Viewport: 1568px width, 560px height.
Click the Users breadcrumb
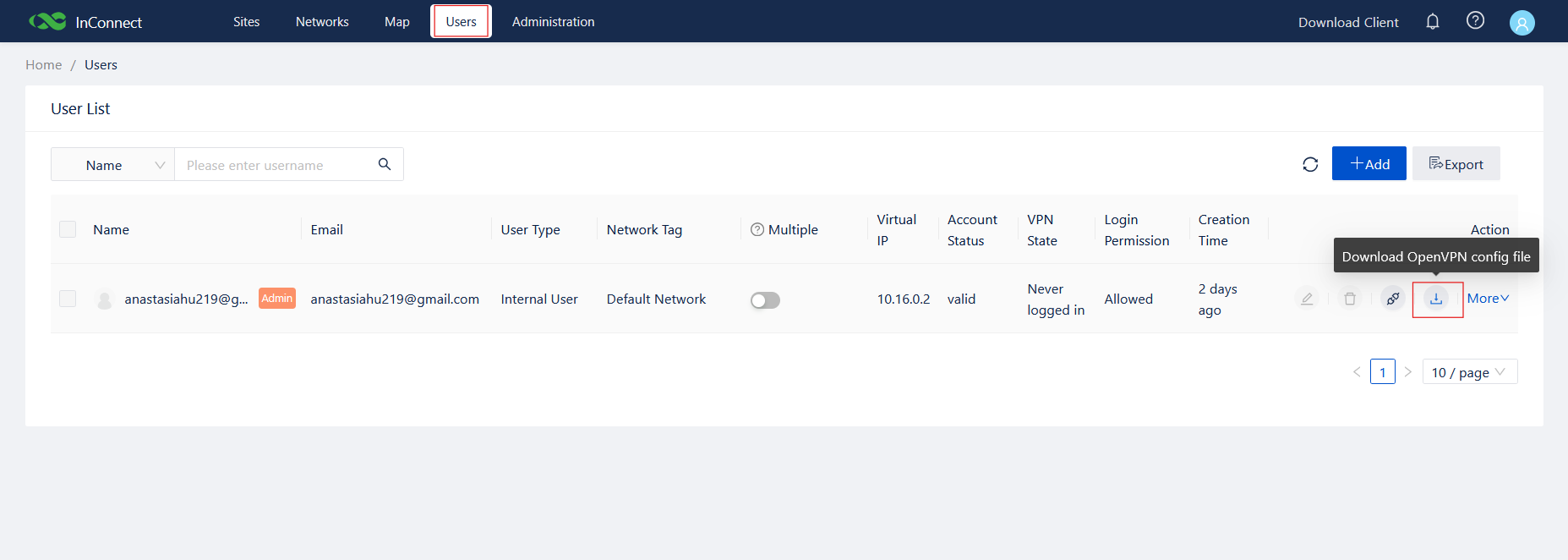(101, 64)
